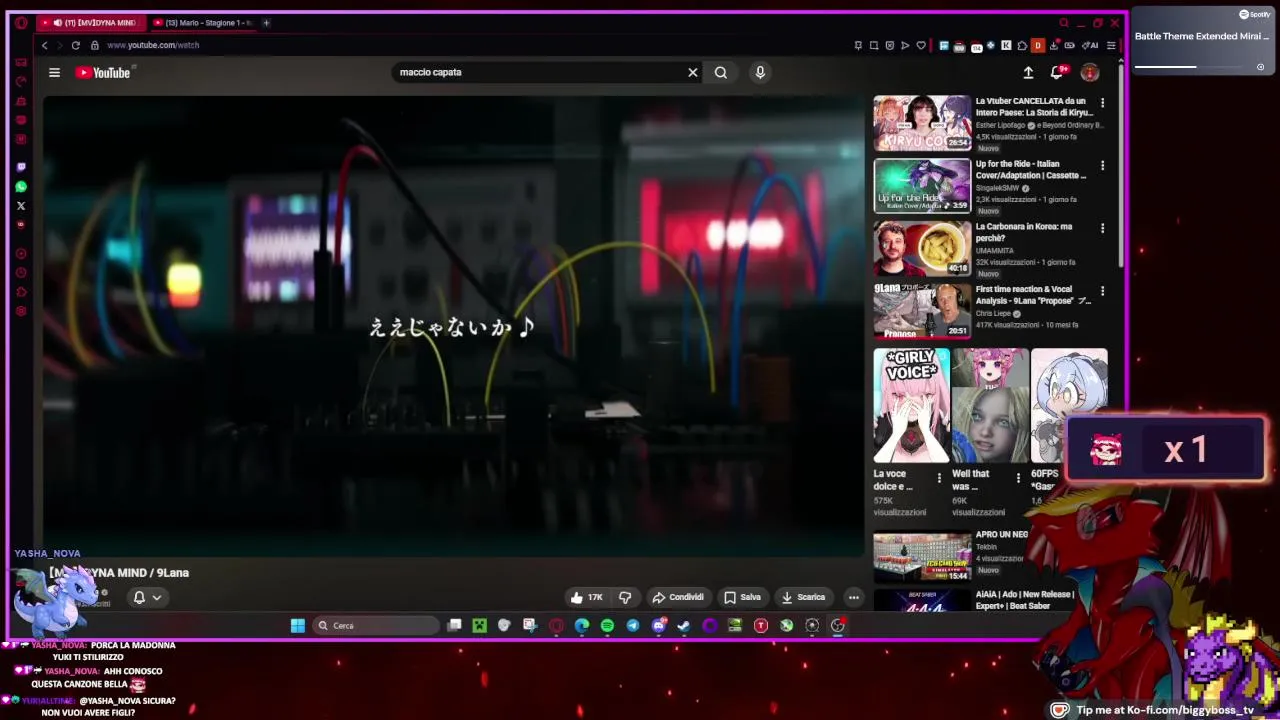Viewport: 1280px width, 720px height.
Task: Open the browser downloads arrow icon
Action: click(1054, 45)
